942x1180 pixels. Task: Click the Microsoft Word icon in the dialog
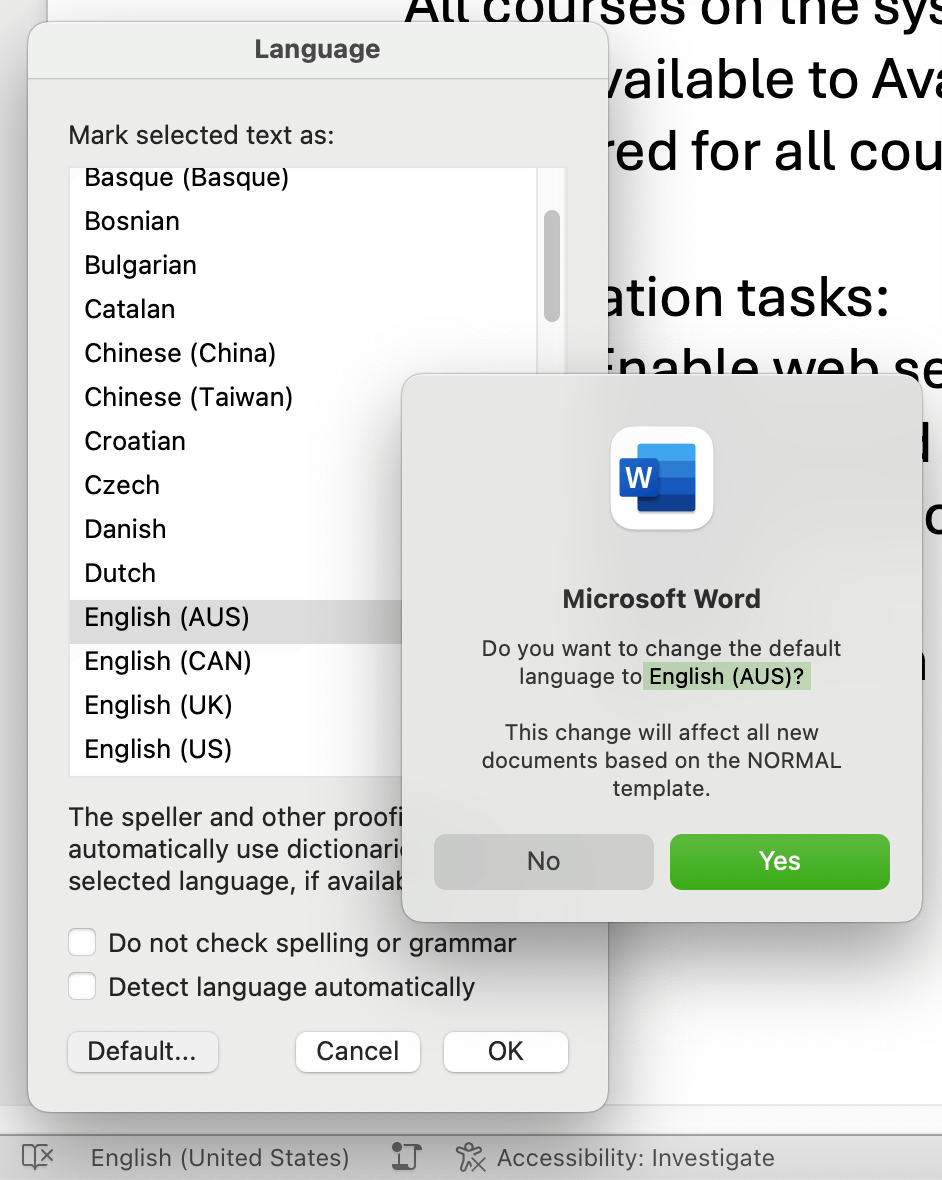(x=661, y=478)
